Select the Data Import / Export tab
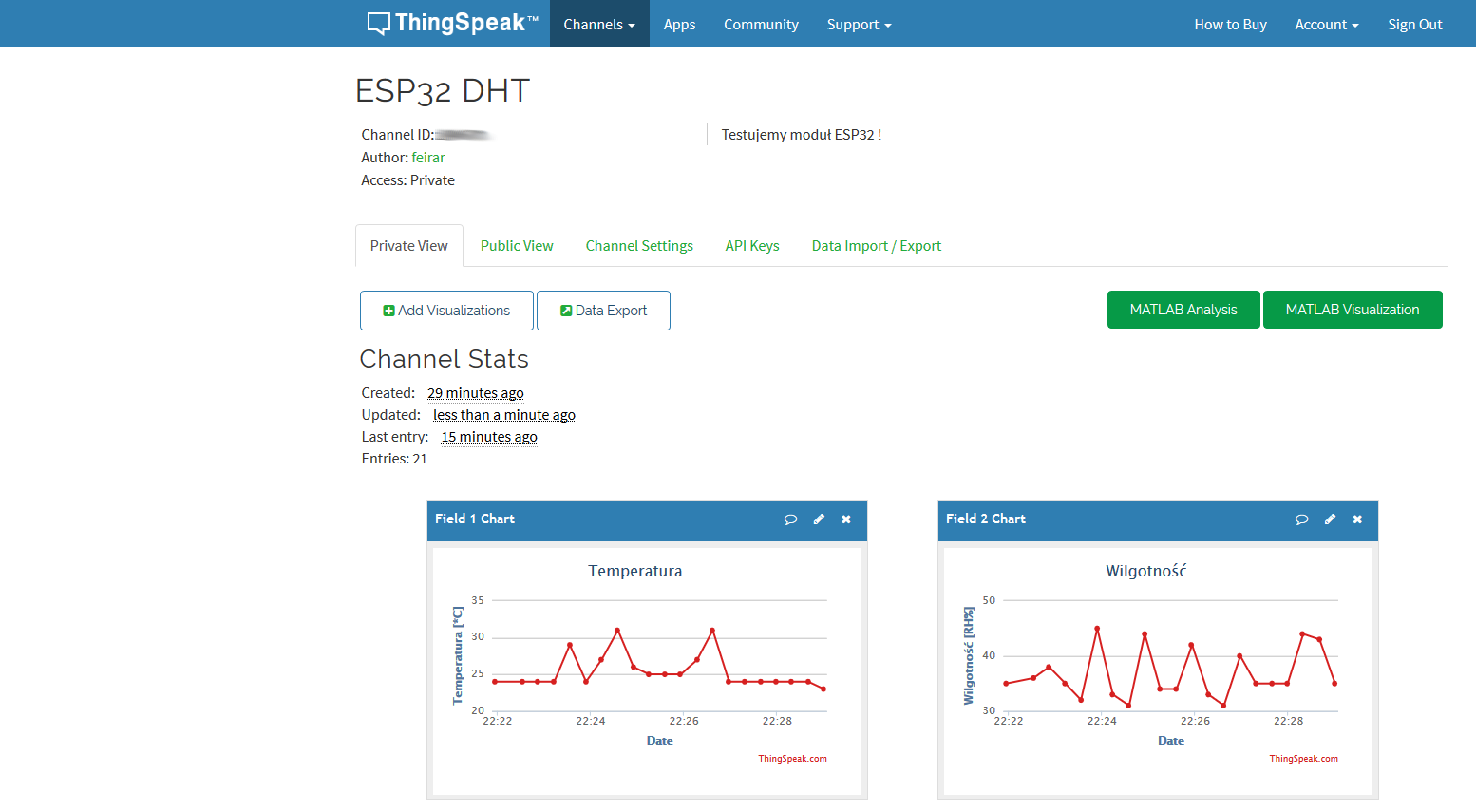Image resolution: width=1476 pixels, height=812 pixels. (x=877, y=246)
